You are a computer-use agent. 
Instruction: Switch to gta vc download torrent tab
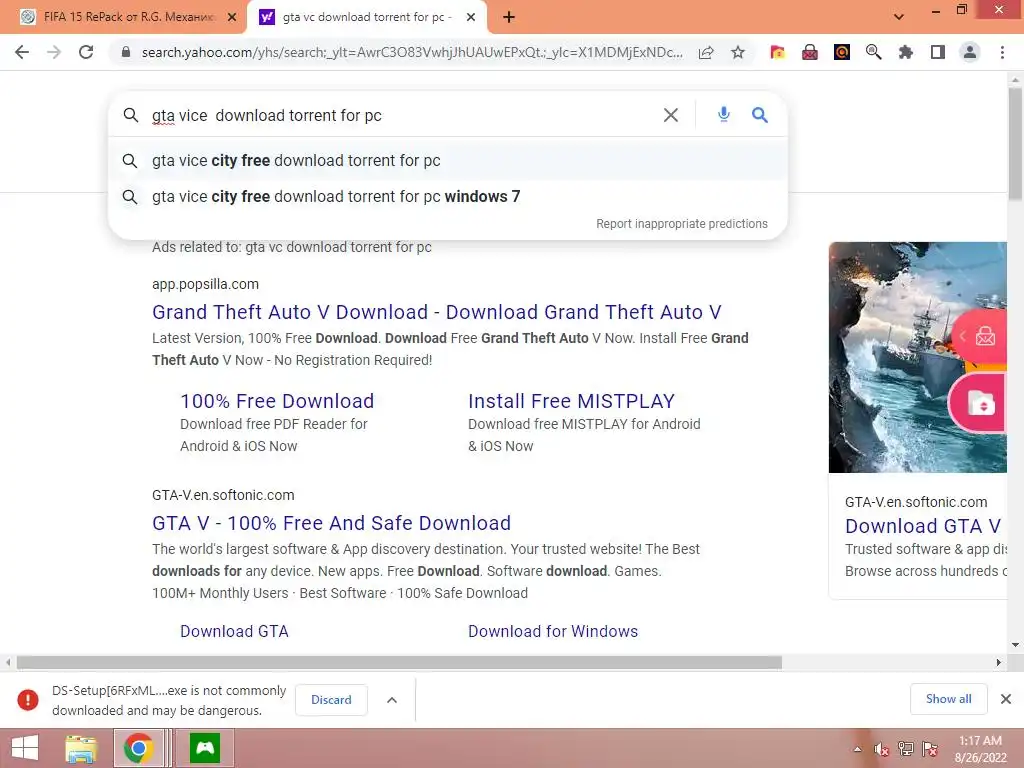366,18
